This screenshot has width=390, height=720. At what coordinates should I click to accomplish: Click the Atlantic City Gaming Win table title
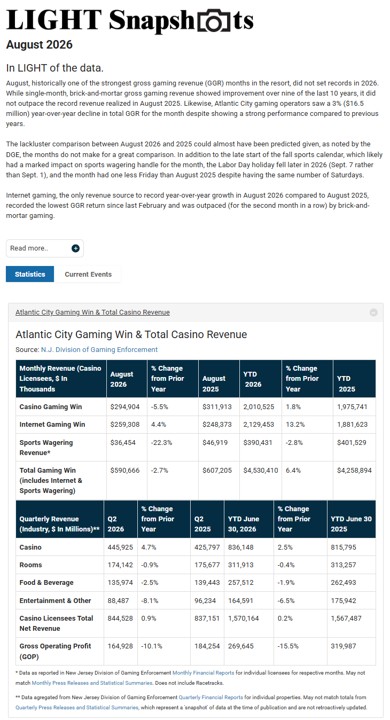tap(131, 334)
